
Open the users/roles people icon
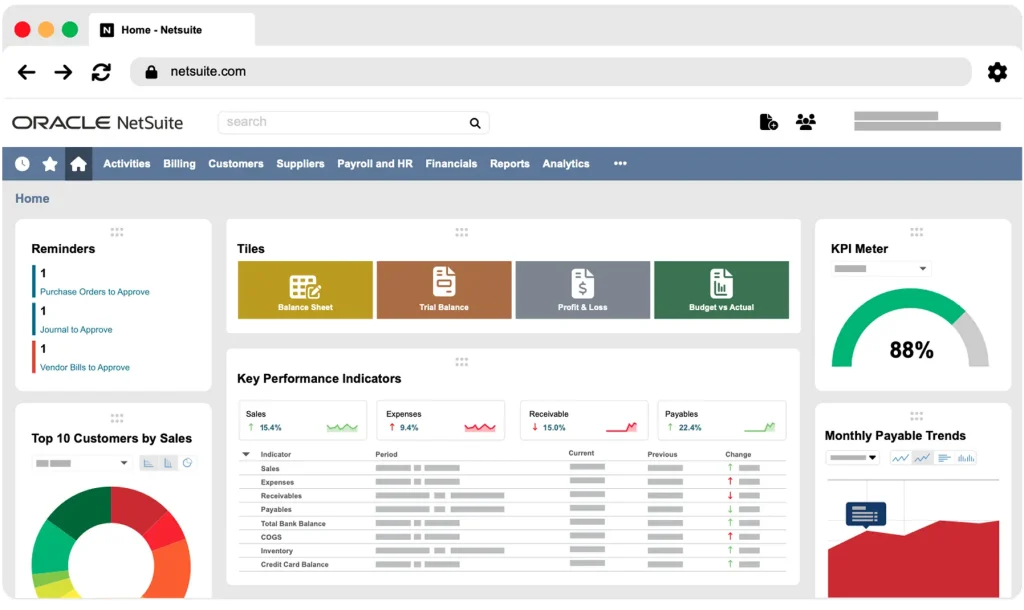[806, 122]
